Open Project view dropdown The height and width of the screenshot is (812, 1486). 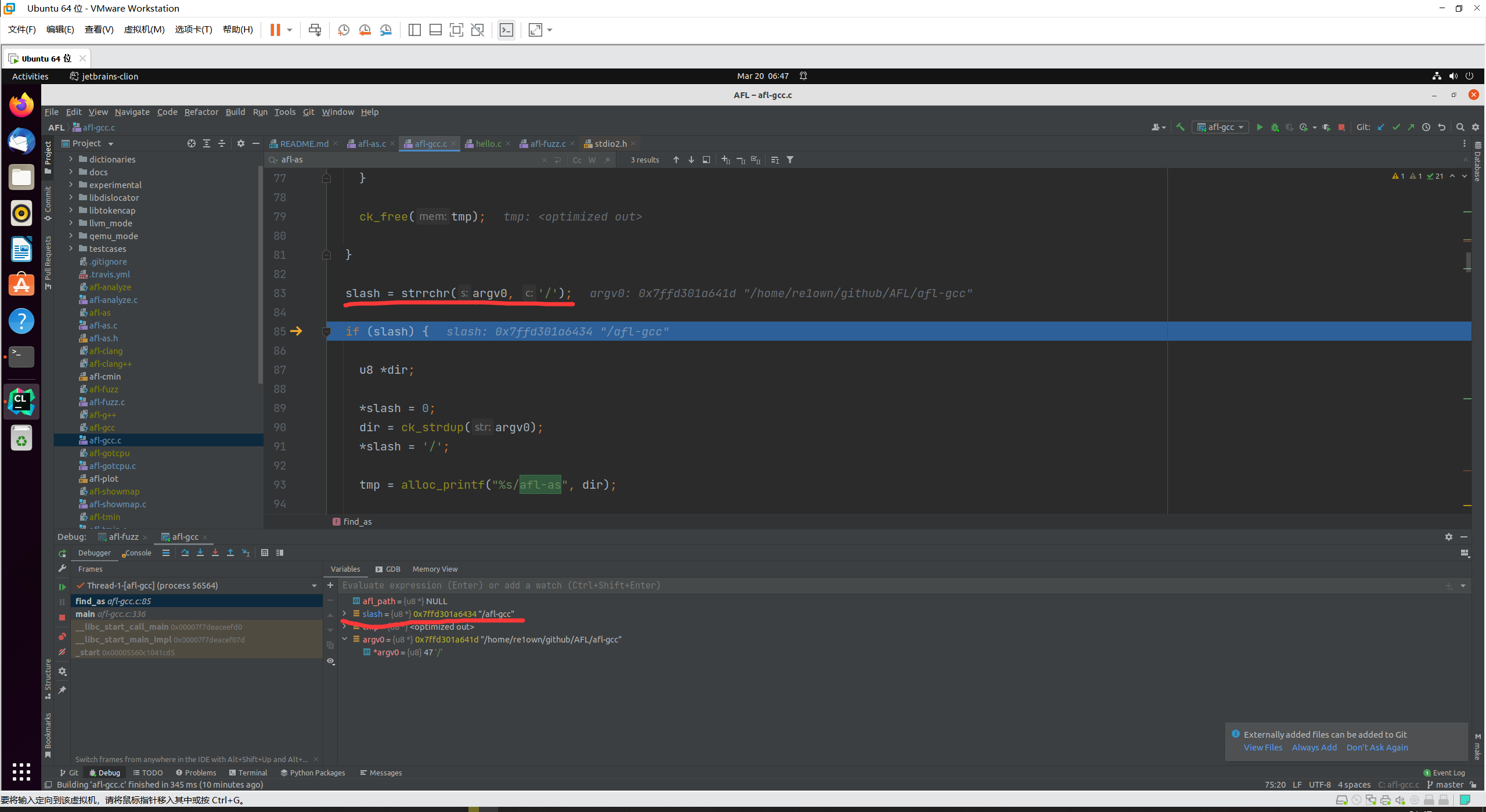tap(110, 143)
